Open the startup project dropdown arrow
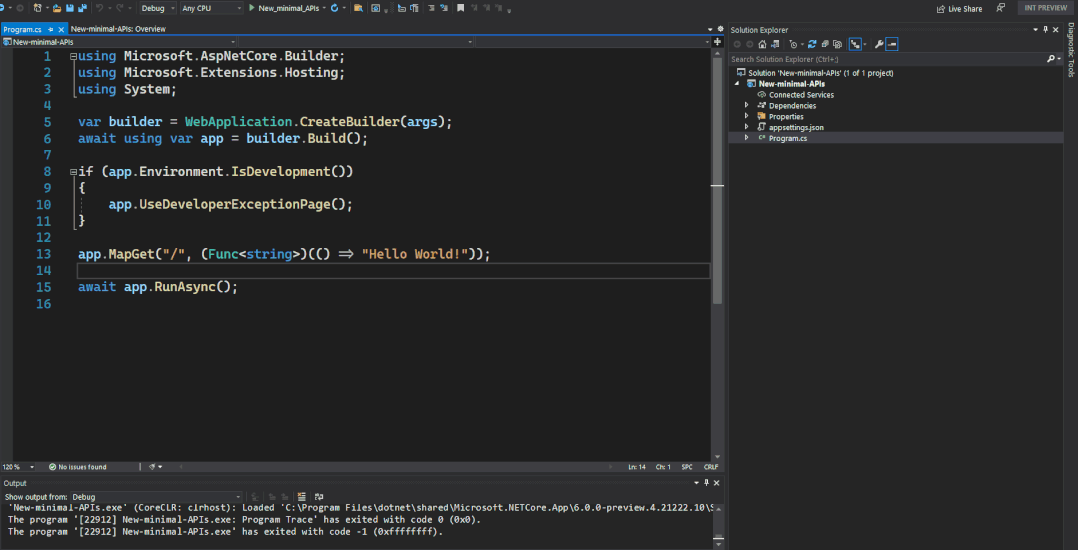This screenshot has height=550, width=1078. (x=324, y=8)
